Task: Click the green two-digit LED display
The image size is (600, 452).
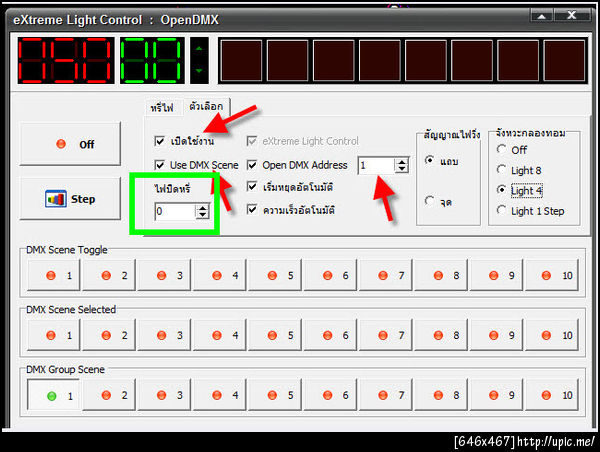Action: pyautogui.click(x=152, y=60)
